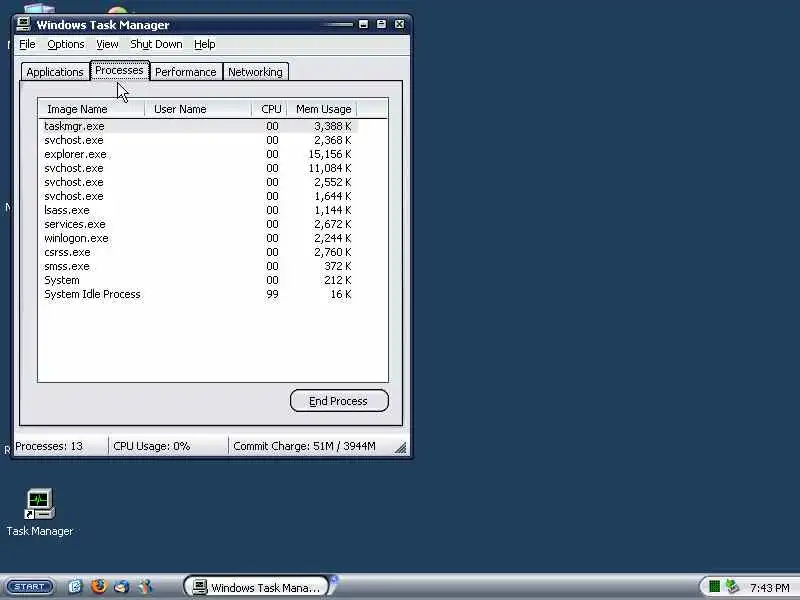Select the svchost.exe row using 1,644 K
This screenshot has width=800, height=600.
[x=198, y=196]
